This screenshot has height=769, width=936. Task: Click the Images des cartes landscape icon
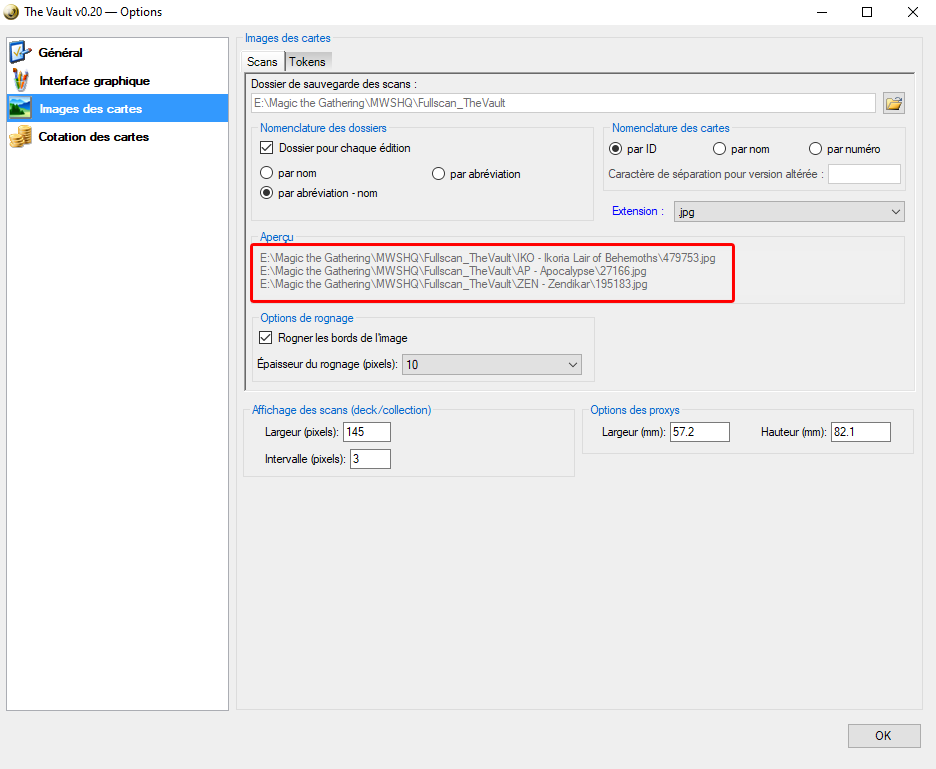20,108
